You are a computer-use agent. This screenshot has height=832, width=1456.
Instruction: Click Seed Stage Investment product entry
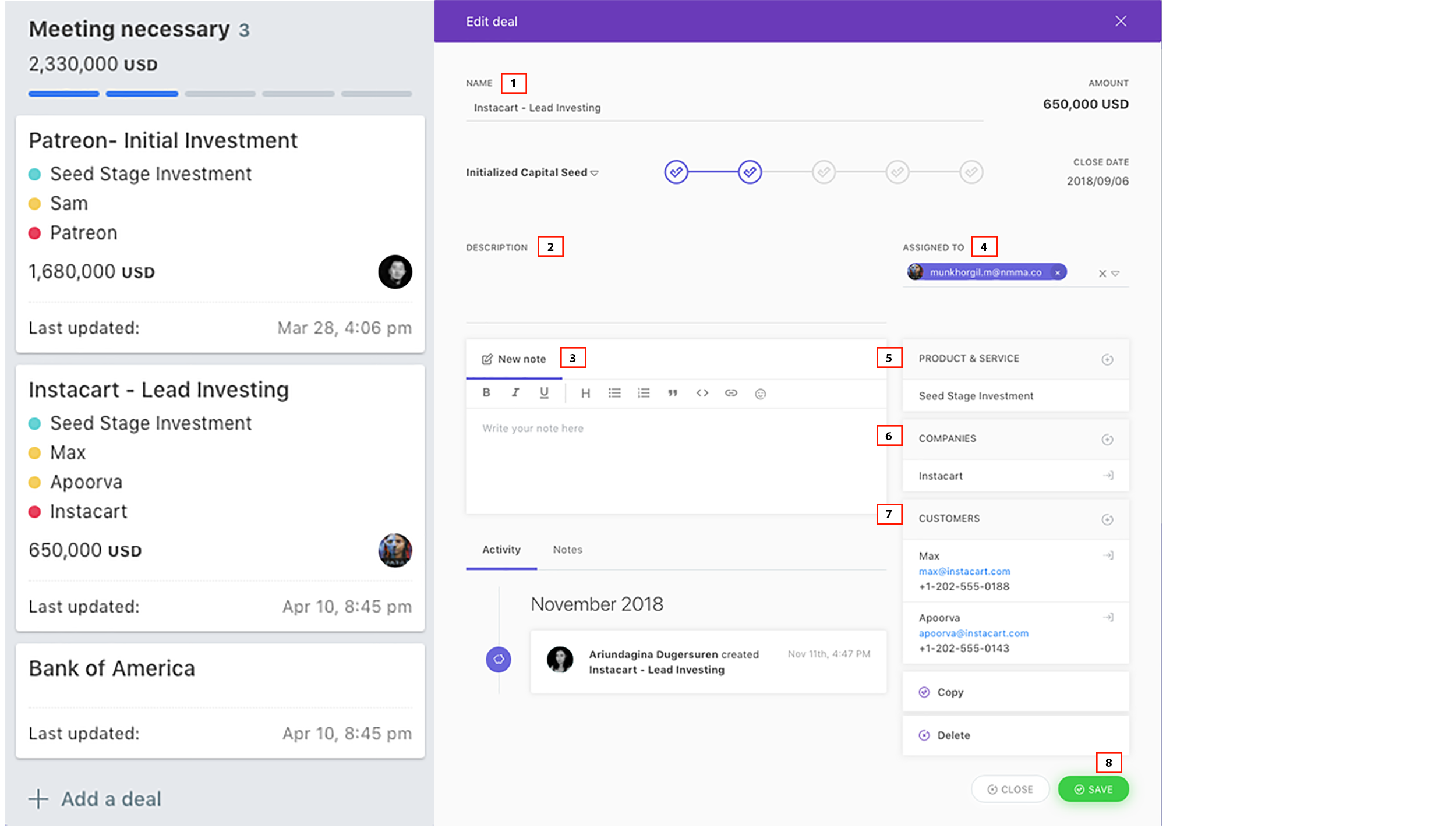point(1015,396)
